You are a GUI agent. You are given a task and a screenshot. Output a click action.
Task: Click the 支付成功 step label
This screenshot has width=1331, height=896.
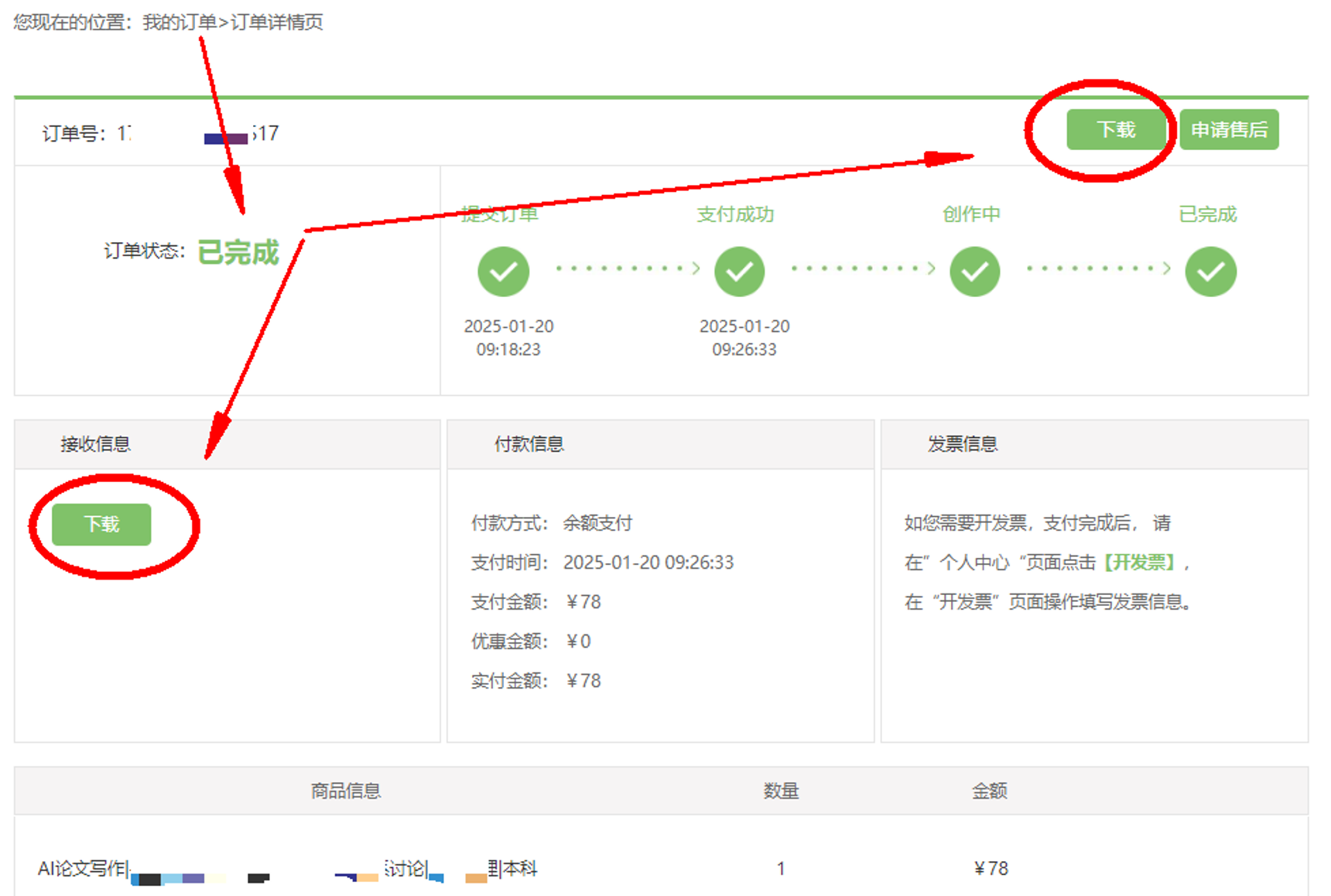735,214
